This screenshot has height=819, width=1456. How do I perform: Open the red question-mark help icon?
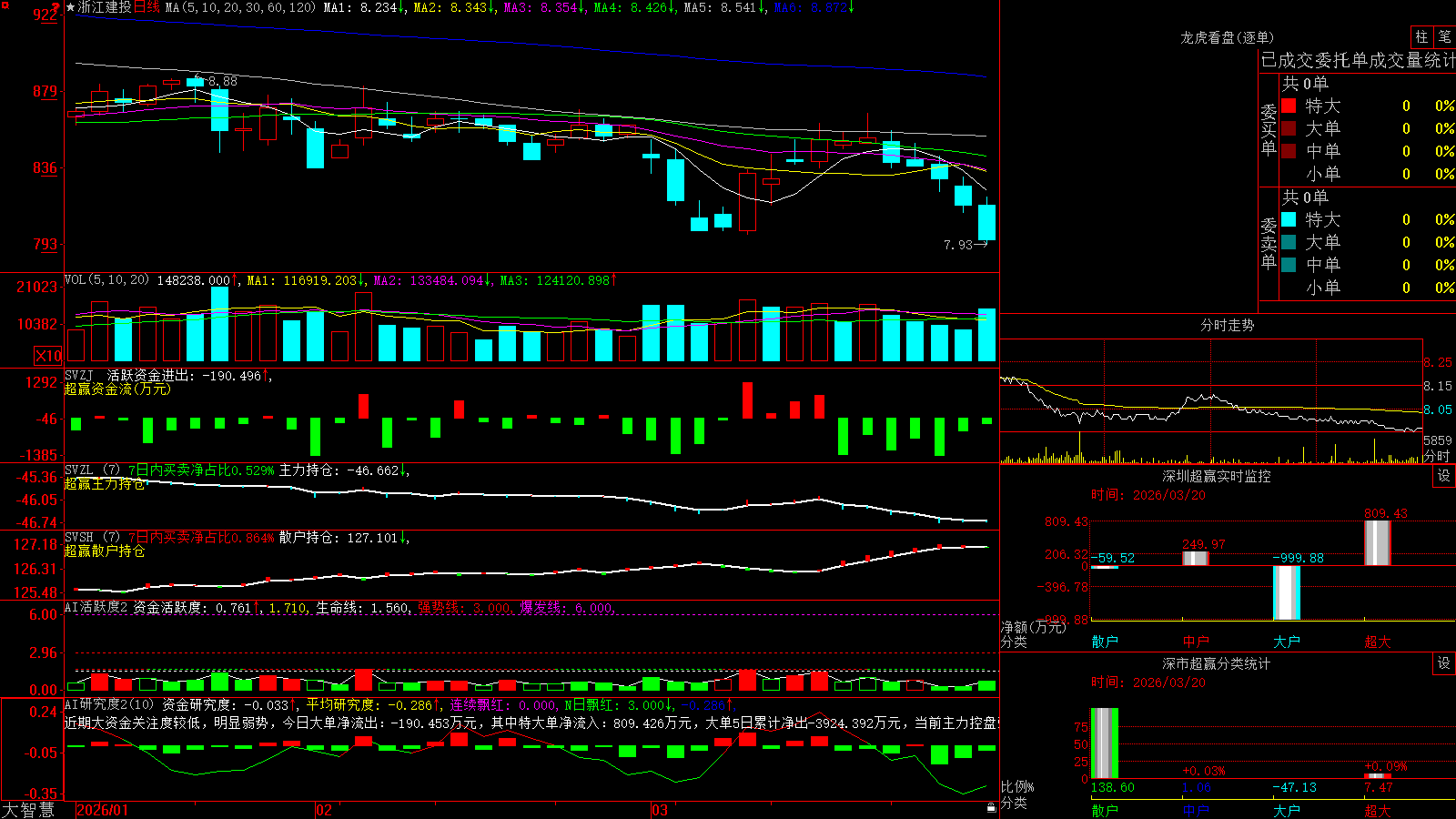(56, 7)
